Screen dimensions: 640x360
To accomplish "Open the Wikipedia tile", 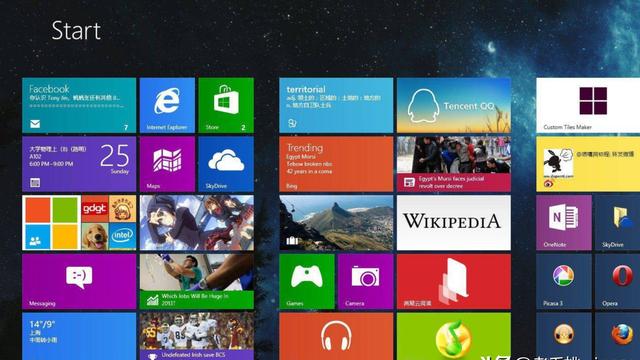I will pyautogui.click(x=454, y=223).
